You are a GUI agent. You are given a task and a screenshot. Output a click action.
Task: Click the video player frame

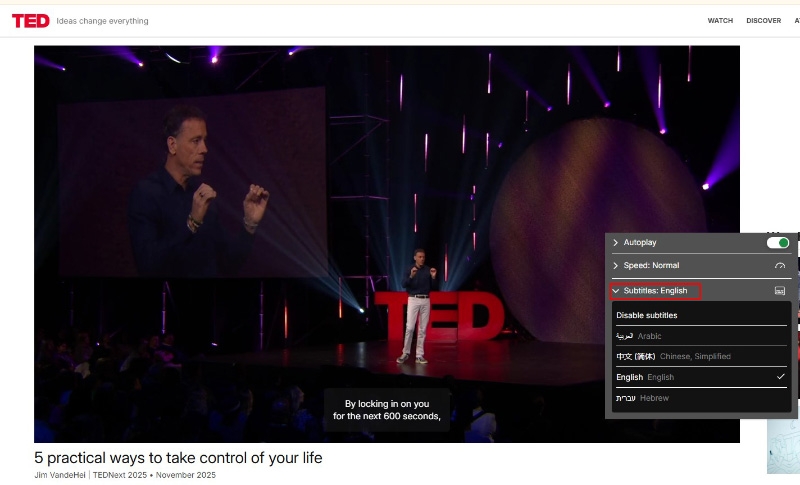pyautogui.click(x=387, y=244)
